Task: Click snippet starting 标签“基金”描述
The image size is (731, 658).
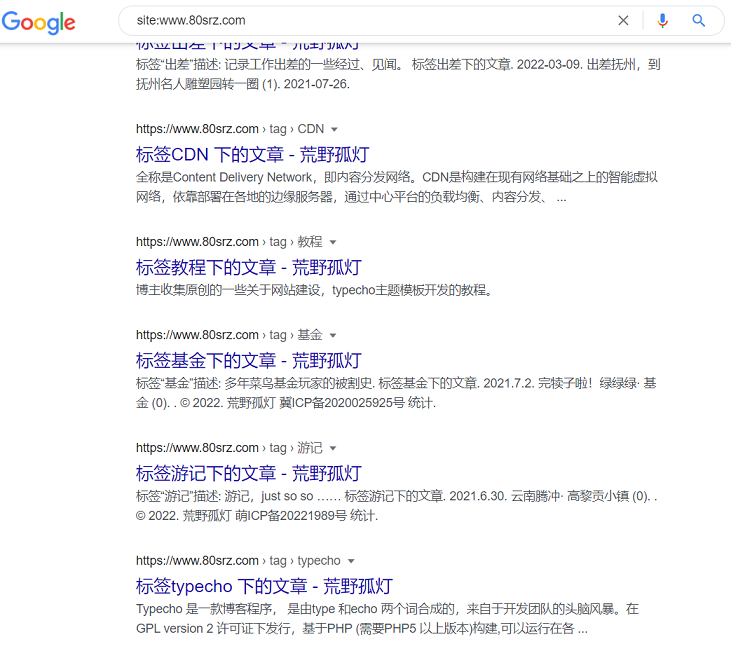Action: pyautogui.click(x=396, y=393)
